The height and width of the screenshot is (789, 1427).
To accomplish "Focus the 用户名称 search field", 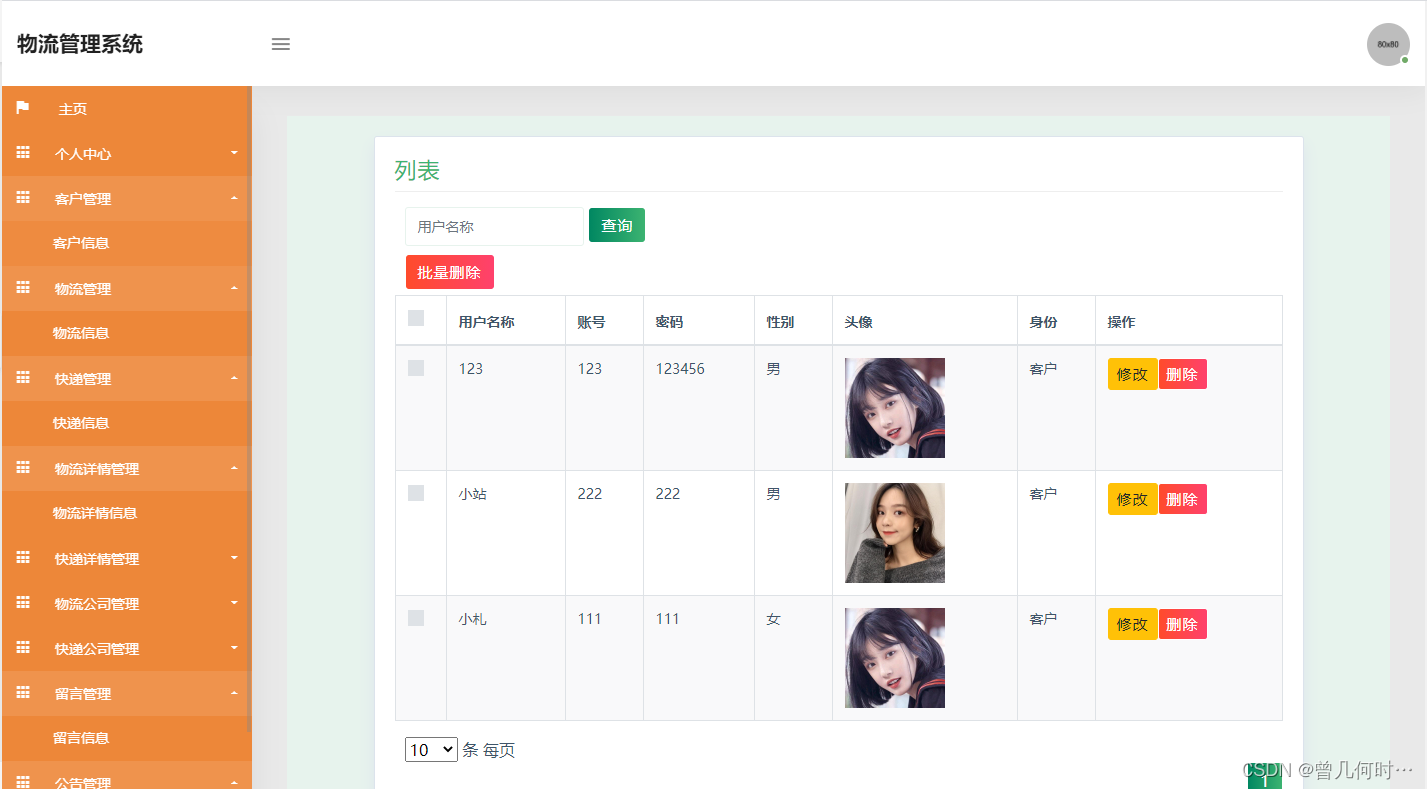I will pos(494,226).
